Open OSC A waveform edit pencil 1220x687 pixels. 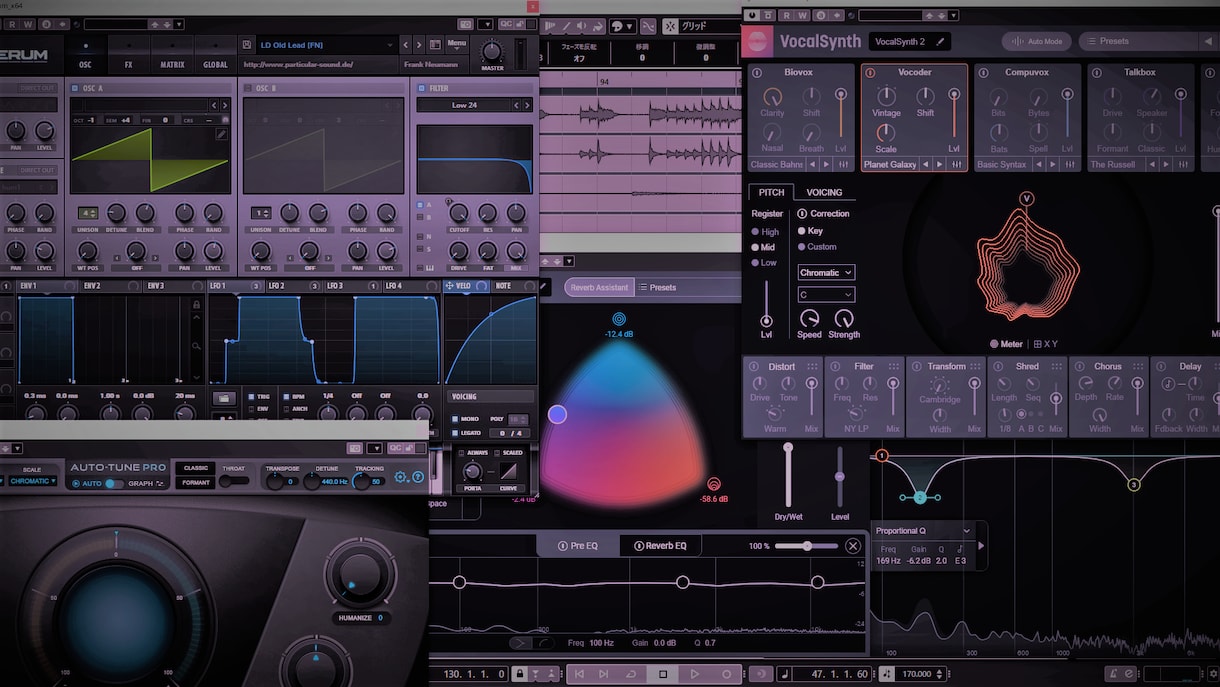pos(222,134)
